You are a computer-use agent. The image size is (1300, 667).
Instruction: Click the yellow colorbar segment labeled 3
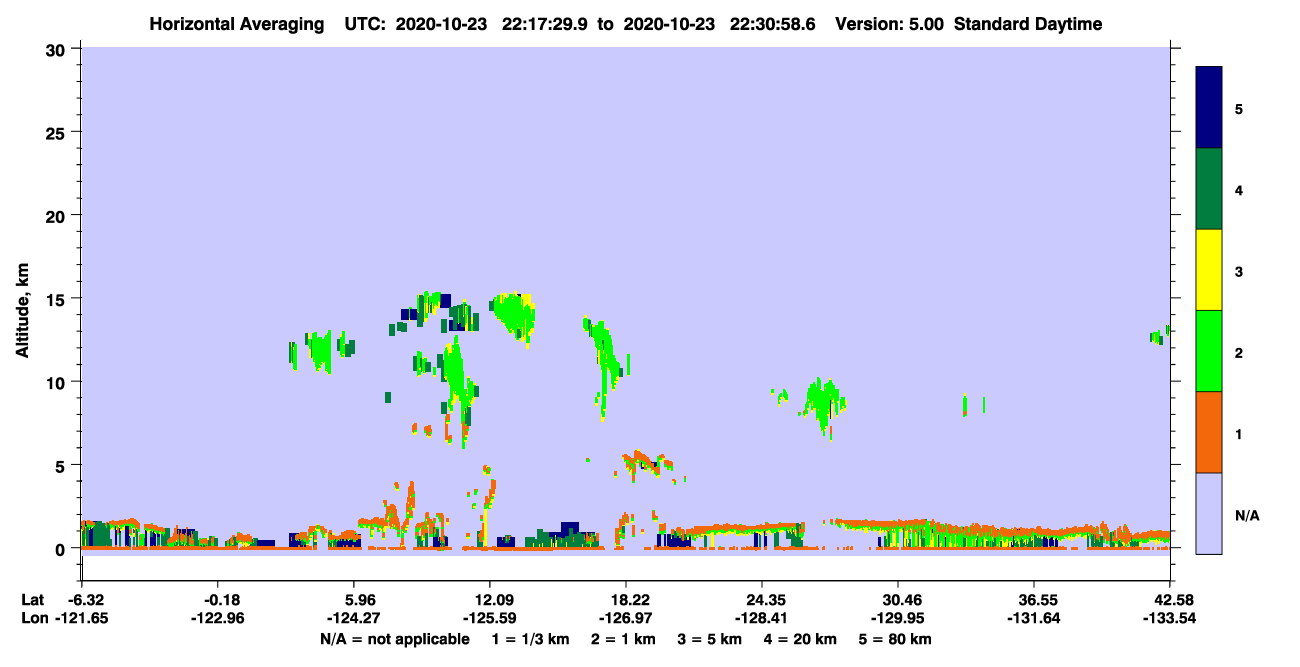1209,270
